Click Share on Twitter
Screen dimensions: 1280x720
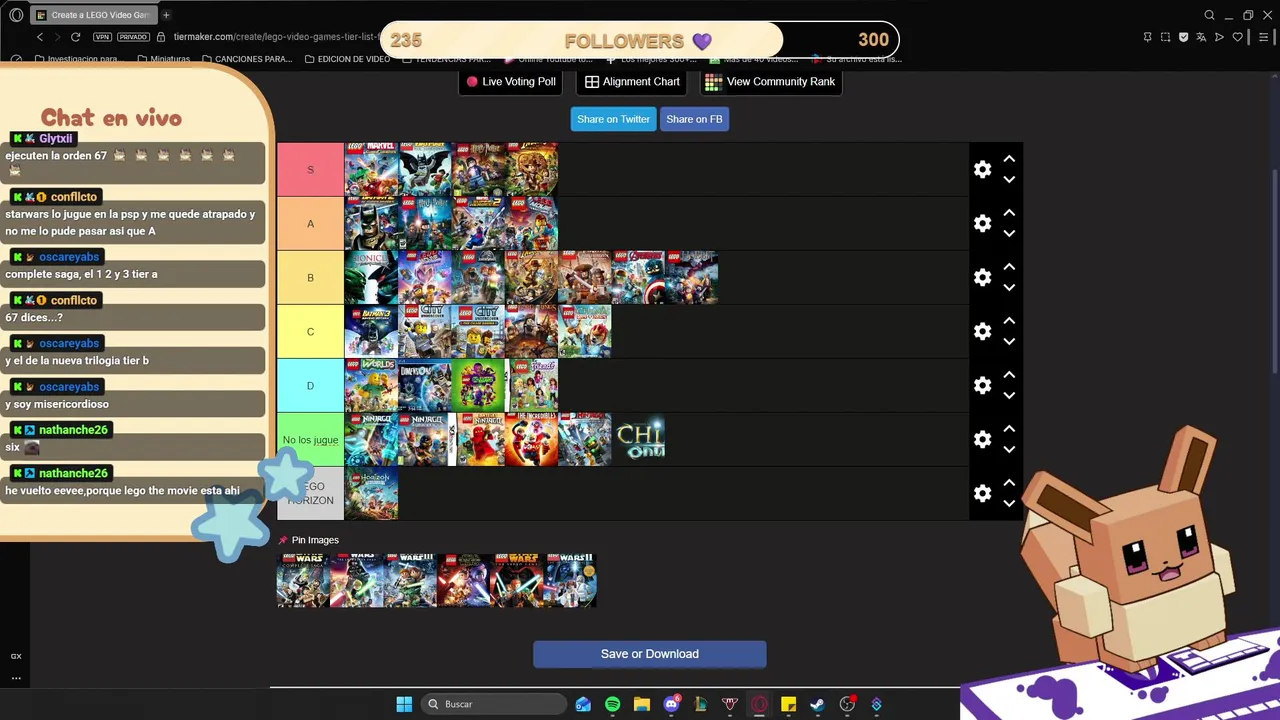[613, 119]
